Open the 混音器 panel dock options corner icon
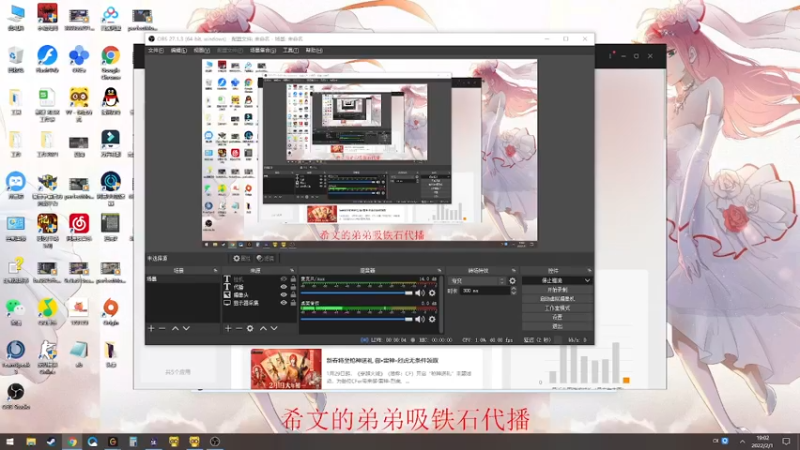Image resolution: width=800 pixels, height=450 pixels. click(x=439, y=270)
